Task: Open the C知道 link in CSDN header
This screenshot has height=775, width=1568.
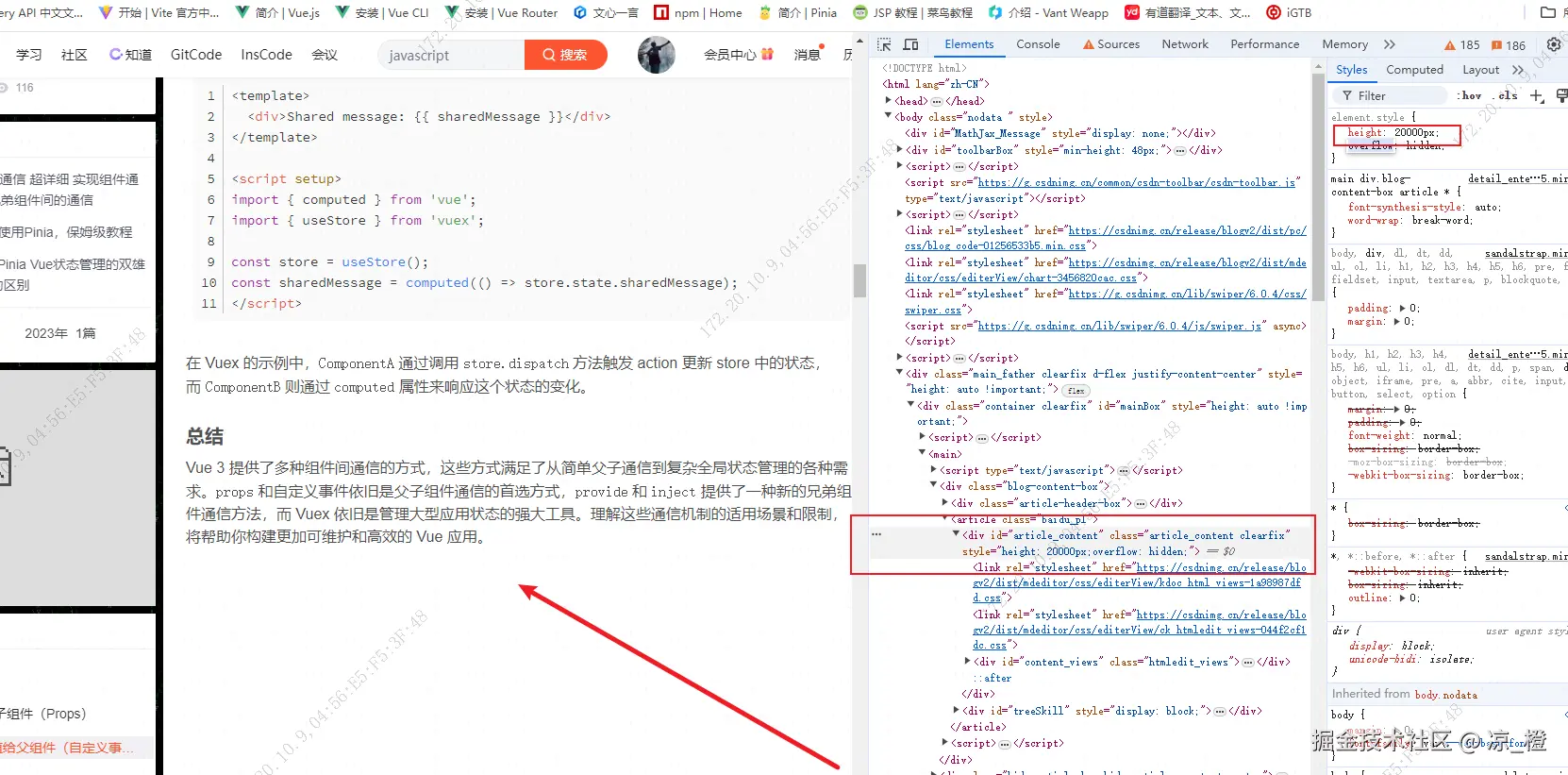Action: 130,55
